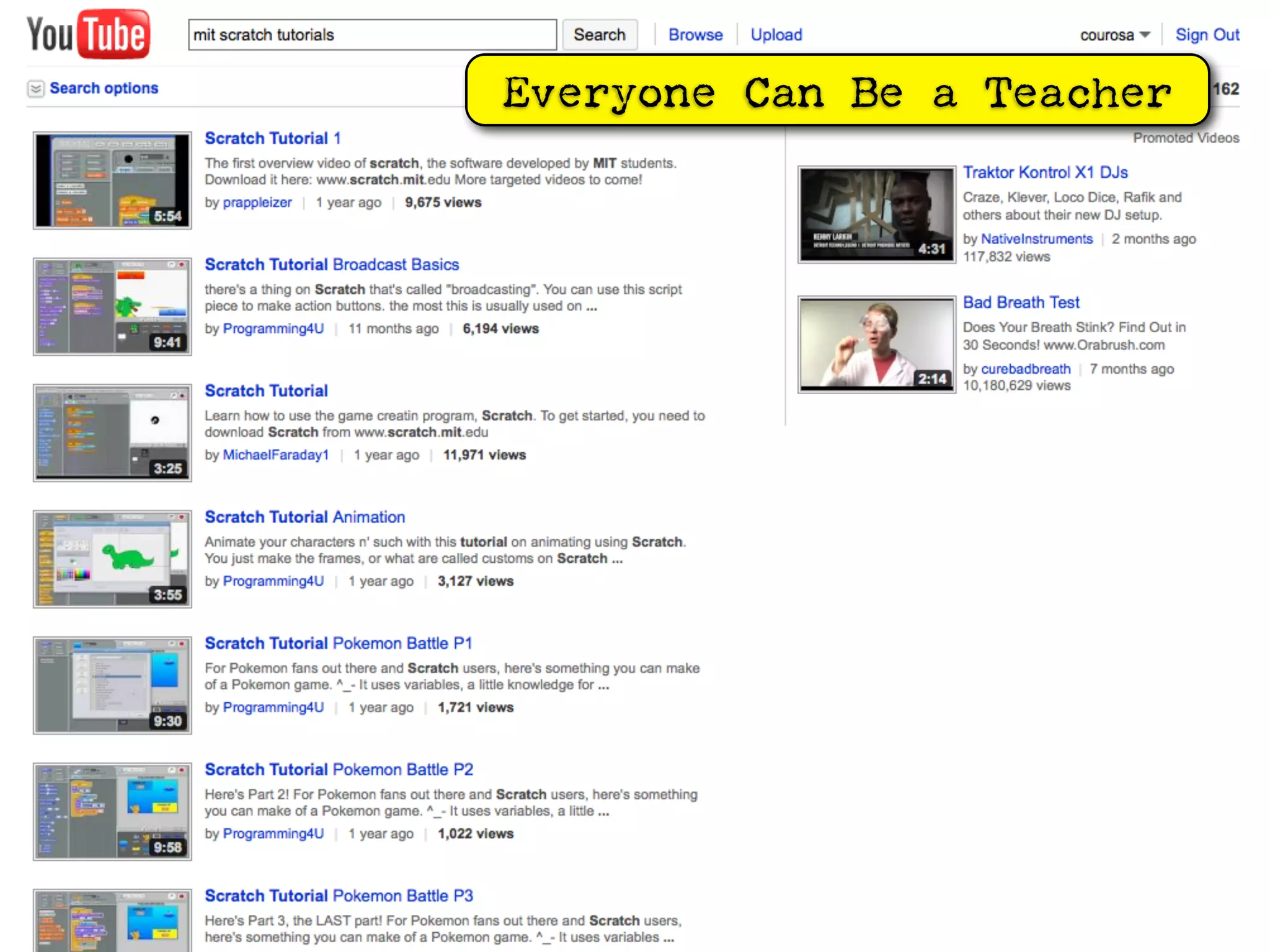Open Scratch Tutorial Animation title
The width and height of the screenshot is (1270, 952).
tap(304, 517)
